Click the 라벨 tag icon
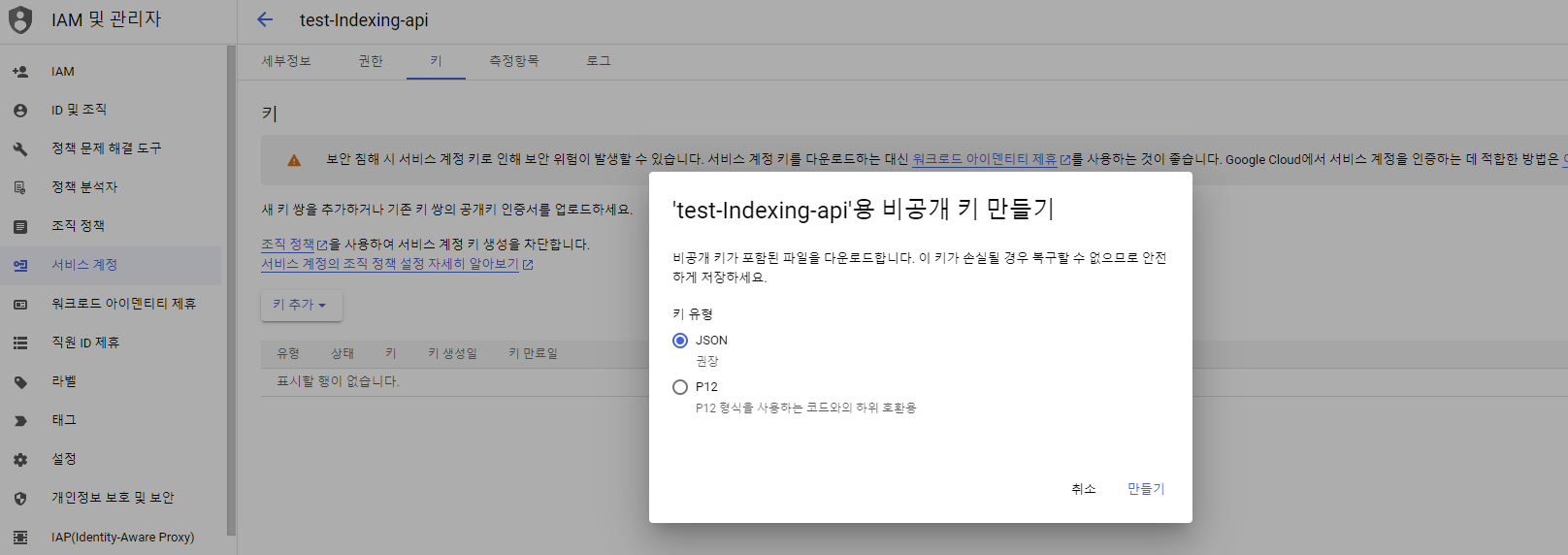Screen dimensions: 1568x555 click(x=20, y=382)
